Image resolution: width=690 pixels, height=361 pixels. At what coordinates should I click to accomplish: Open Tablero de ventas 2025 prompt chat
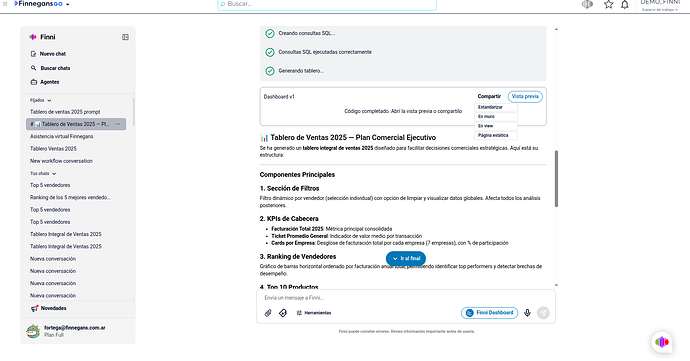point(65,112)
